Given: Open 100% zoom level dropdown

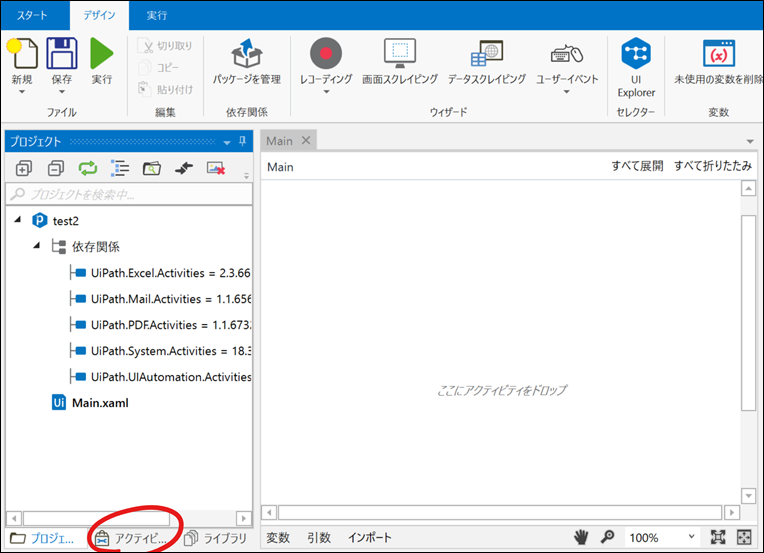Looking at the screenshot, I should click(x=661, y=537).
